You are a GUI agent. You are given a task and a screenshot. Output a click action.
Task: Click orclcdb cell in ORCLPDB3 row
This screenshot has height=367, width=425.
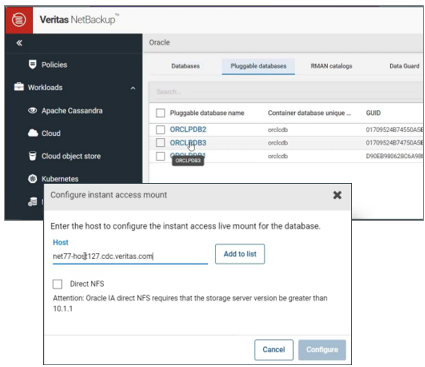(x=278, y=143)
